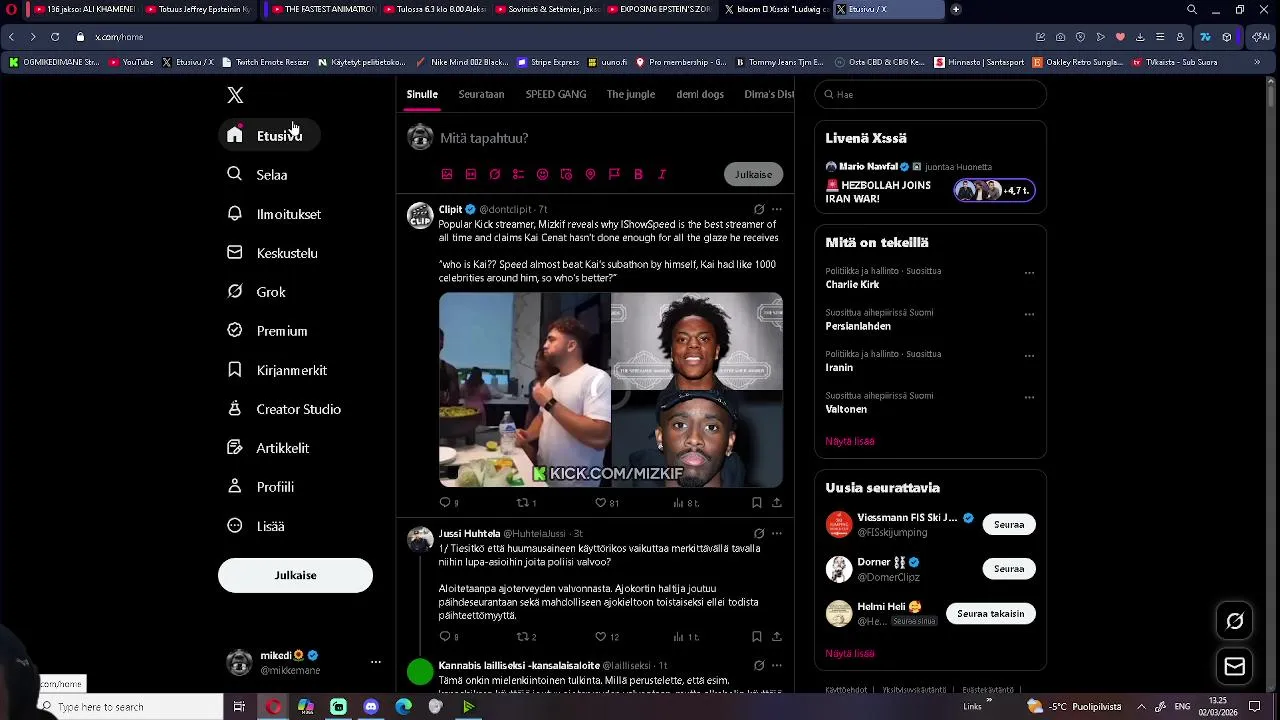Open options for Valtonen trend
This screenshot has height=720, width=1280.
pos(1029,398)
